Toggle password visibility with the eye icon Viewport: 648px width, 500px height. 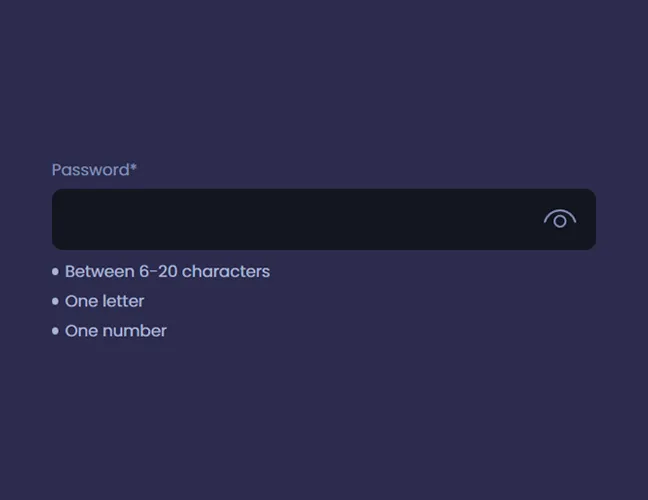click(x=559, y=219)
